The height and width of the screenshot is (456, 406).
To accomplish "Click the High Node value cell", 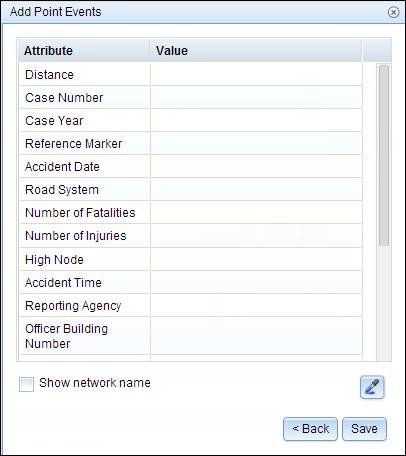I will 257,260.
